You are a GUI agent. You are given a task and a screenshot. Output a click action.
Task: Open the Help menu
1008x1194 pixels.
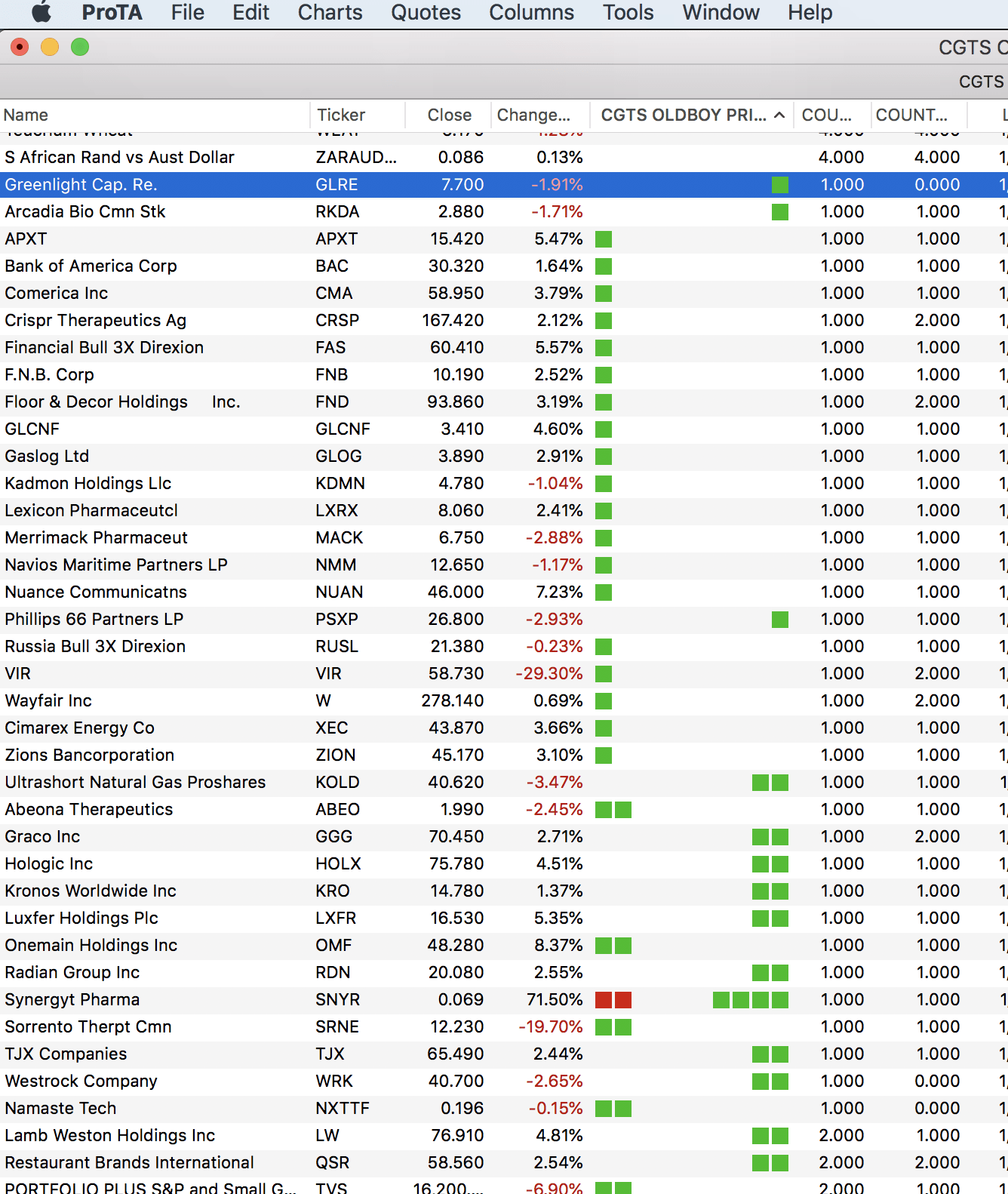tap(810, 12)
